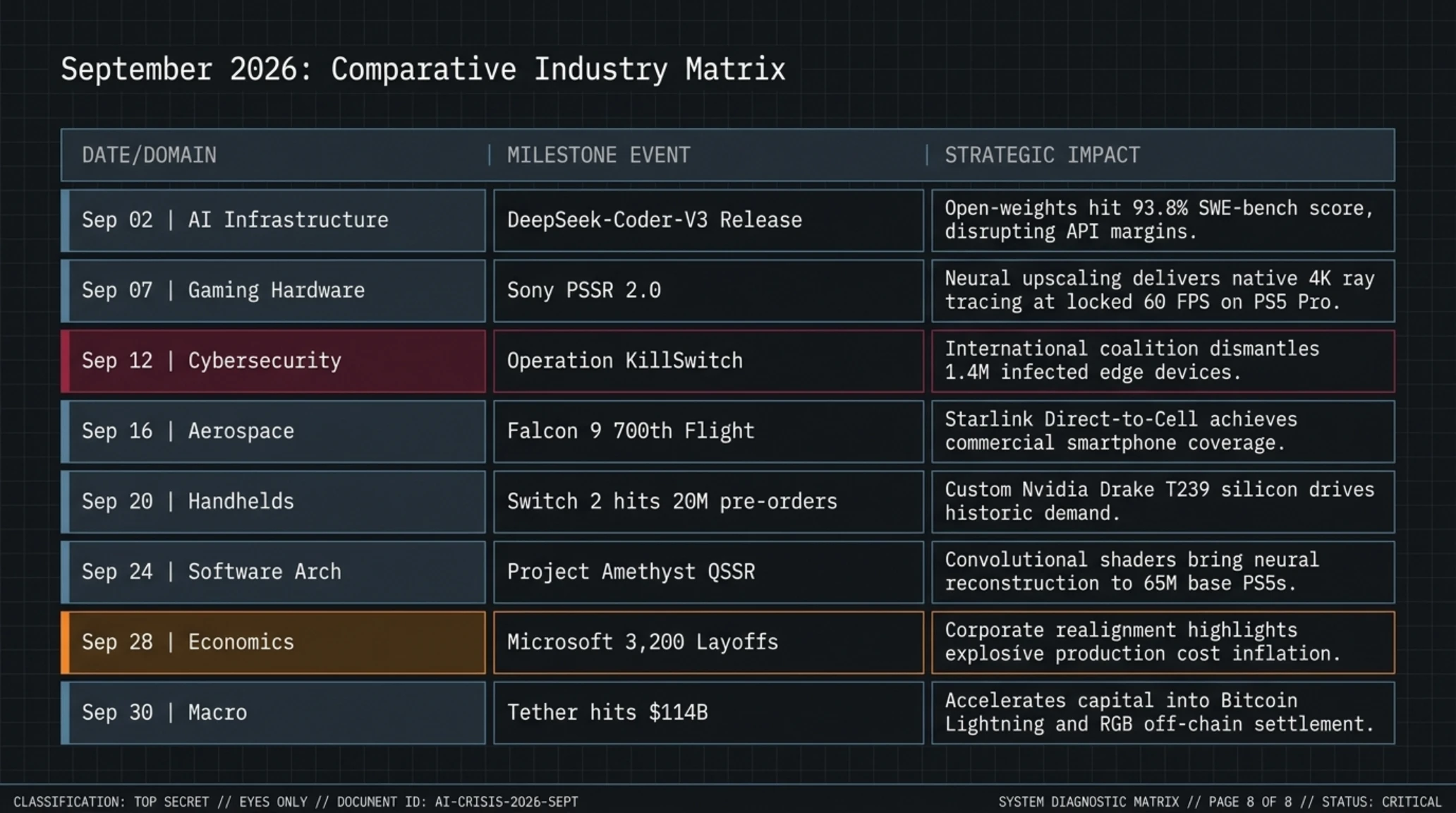Viewport: 1456px width, 813px height.
Task: Click the DATE/DOMAIN column header
Action: pos(149,155)
